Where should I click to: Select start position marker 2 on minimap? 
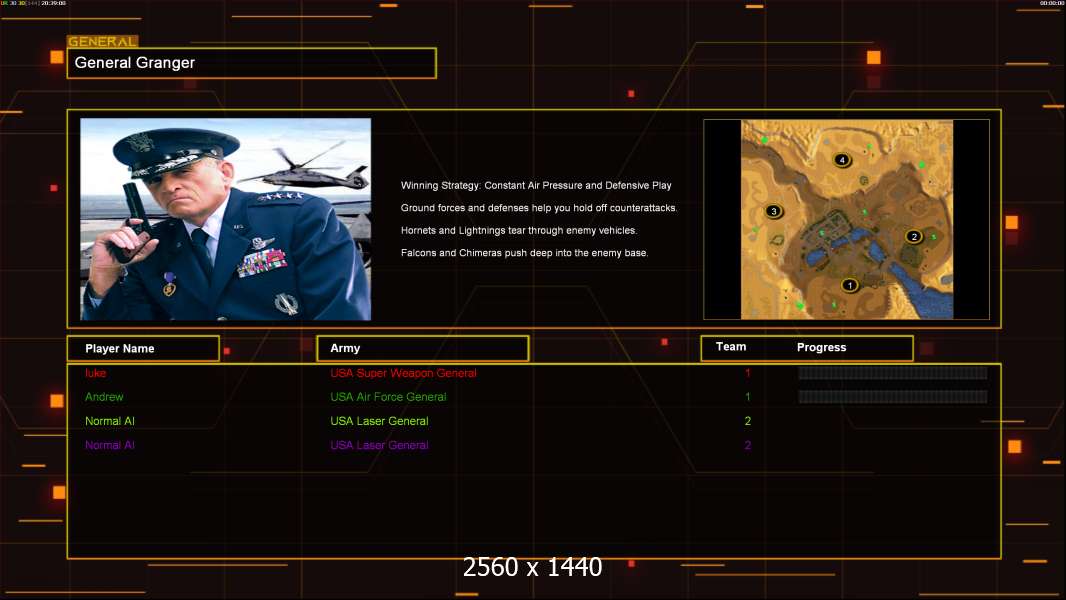click(913, 237)
